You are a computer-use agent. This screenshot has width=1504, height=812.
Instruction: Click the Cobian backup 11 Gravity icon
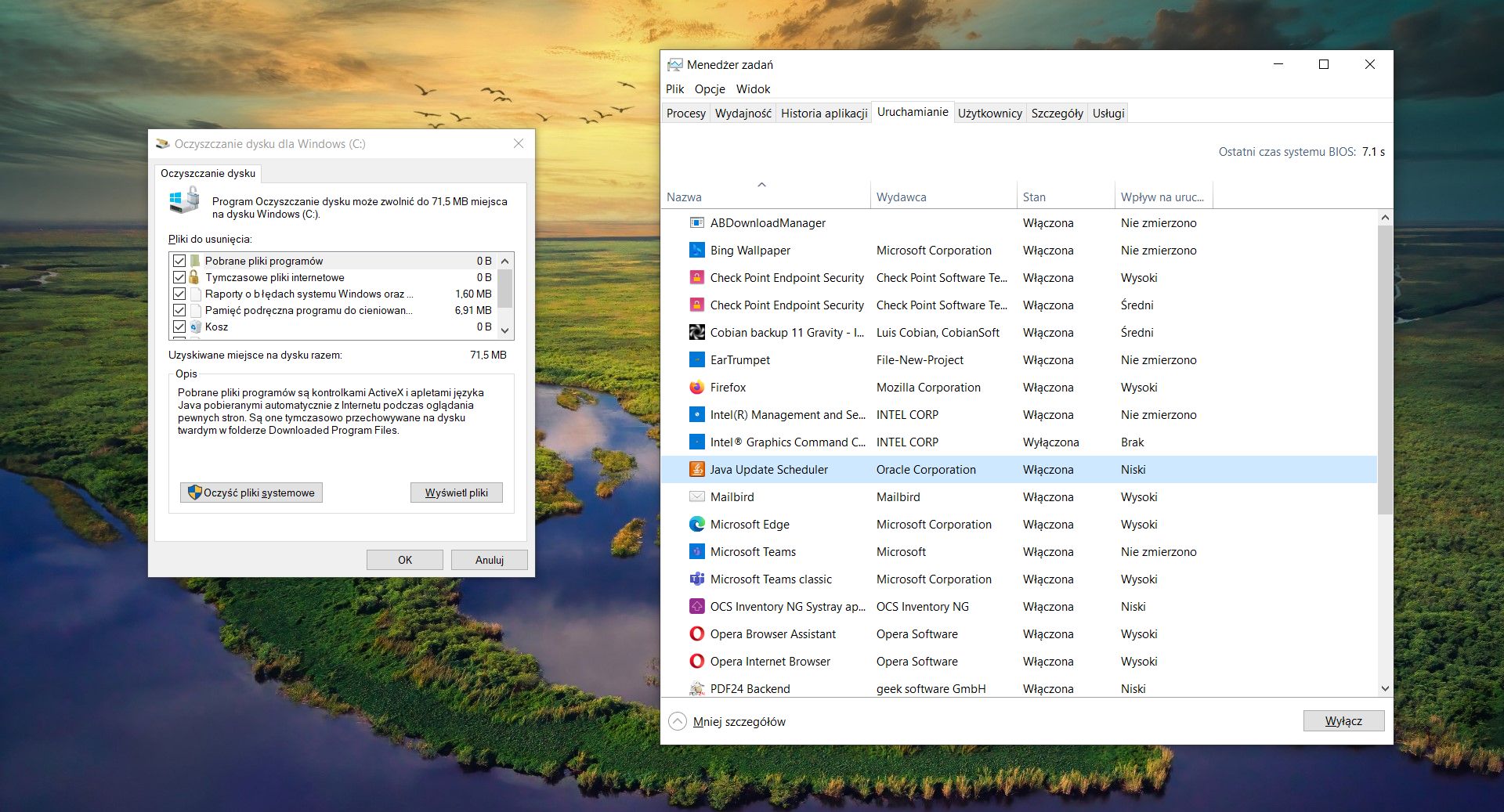697,332
